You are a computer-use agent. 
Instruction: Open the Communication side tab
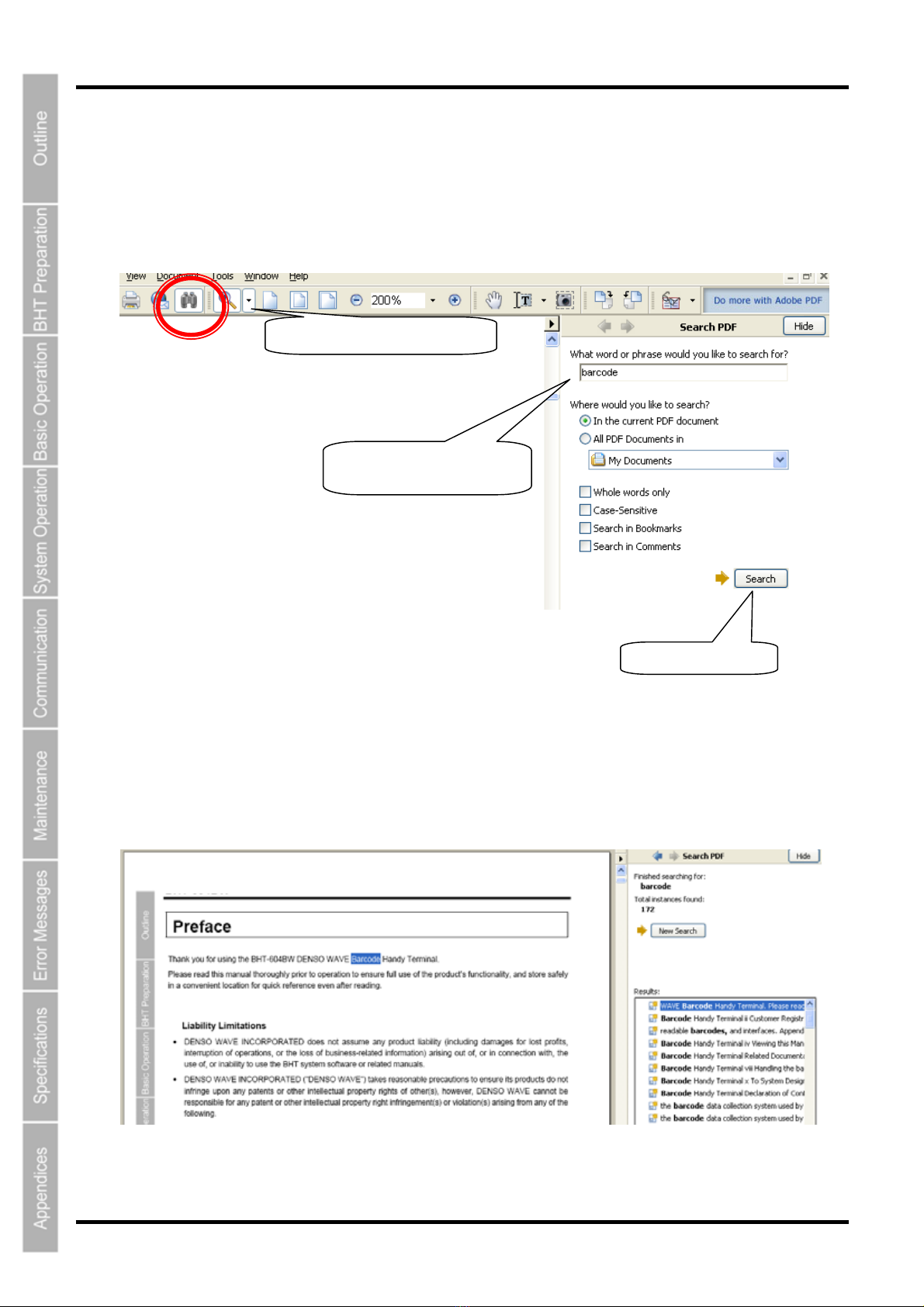click(40, 662)
